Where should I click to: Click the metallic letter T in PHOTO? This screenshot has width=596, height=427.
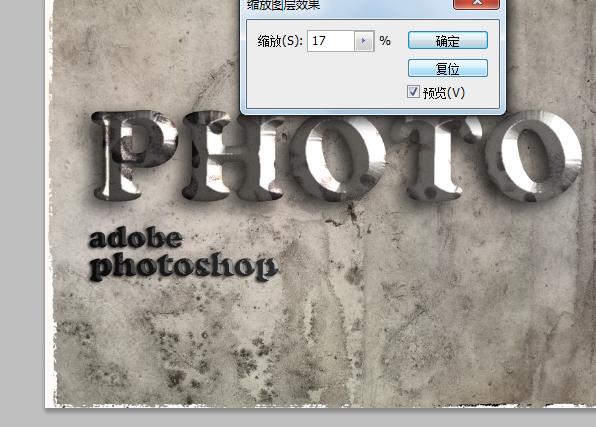[x=437, y=156]
